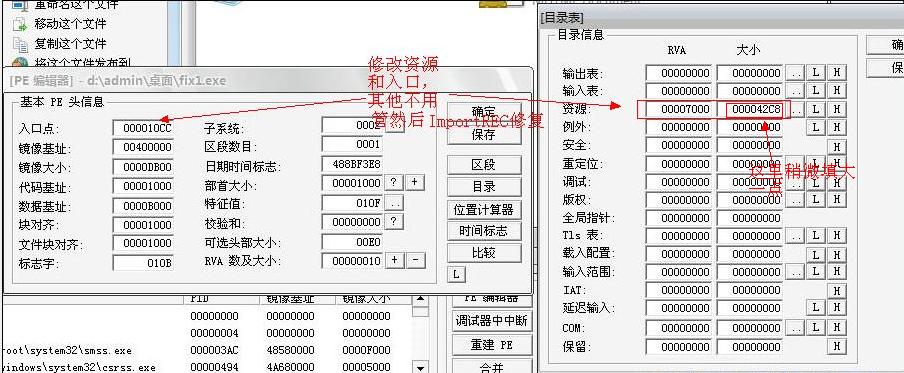Image resolution: width=904 pixels, height=373 pixels.
Task: Click 重建 PE in the LordPE window
Action: (491, 345)
